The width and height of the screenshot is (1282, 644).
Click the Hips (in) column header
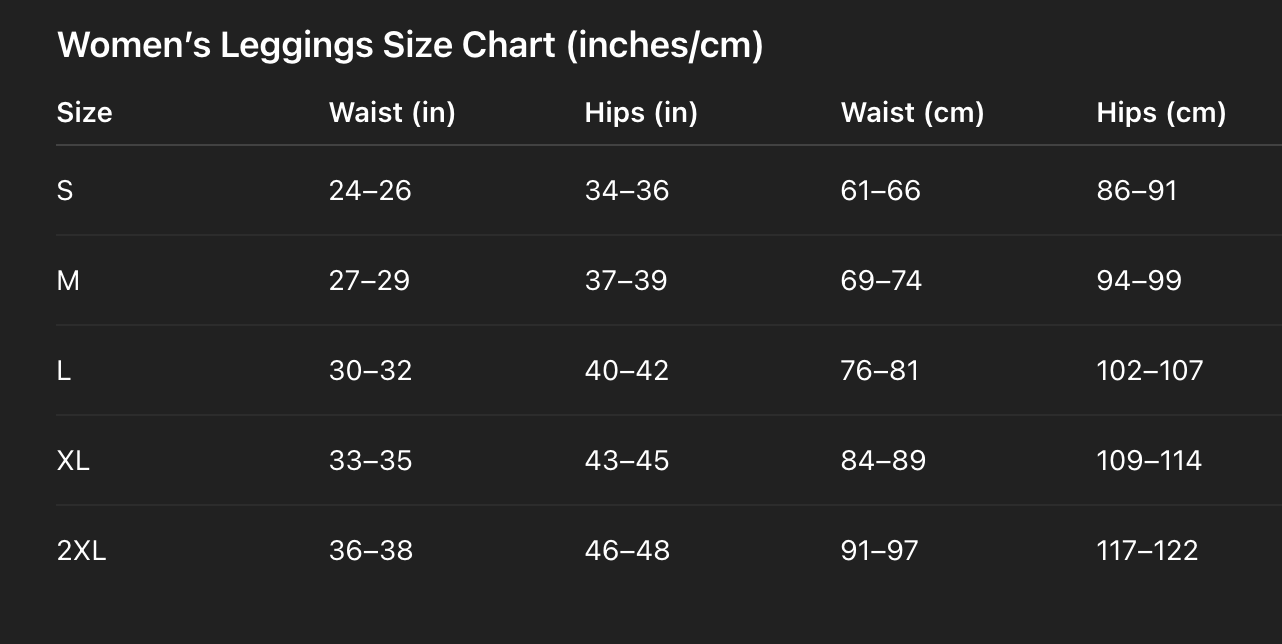click(x=641, y=112)
